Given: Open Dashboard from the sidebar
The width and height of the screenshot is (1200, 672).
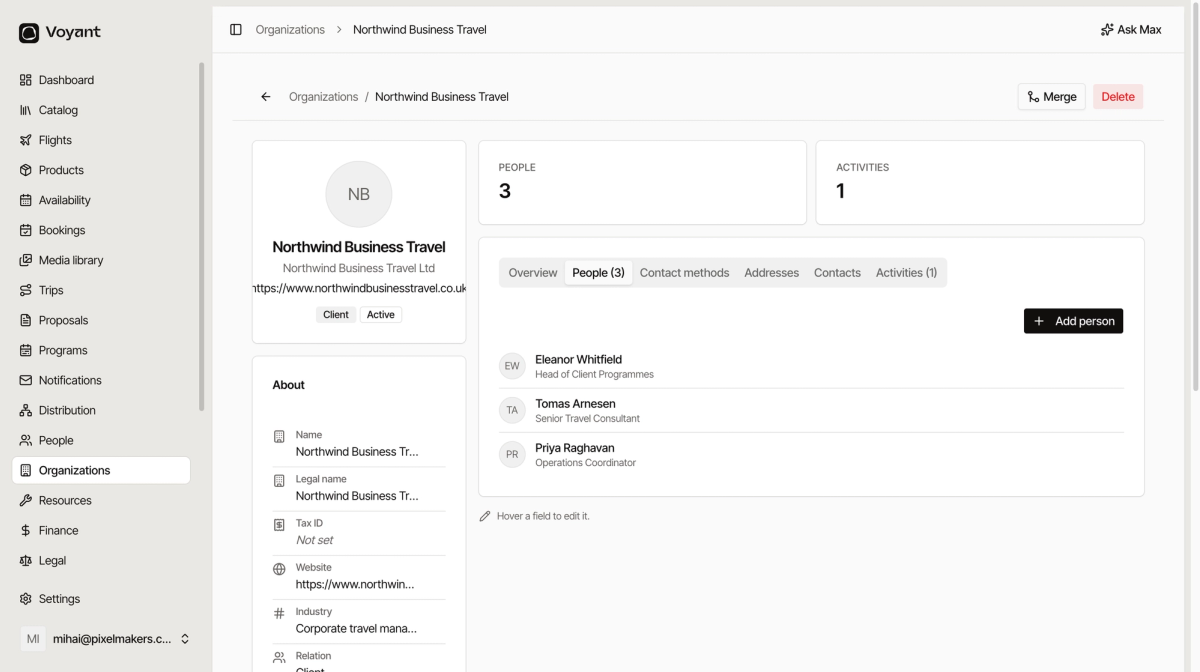Looking at the screenshot, I should click(x=101, y=80).
